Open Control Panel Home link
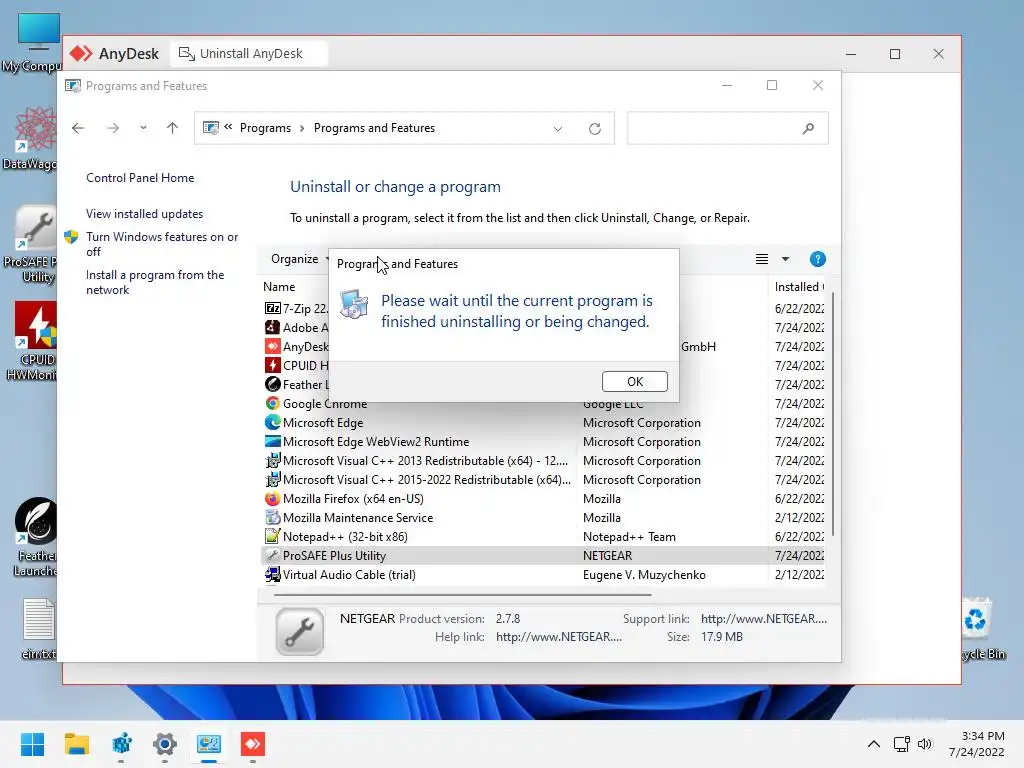 coord(140,178)
